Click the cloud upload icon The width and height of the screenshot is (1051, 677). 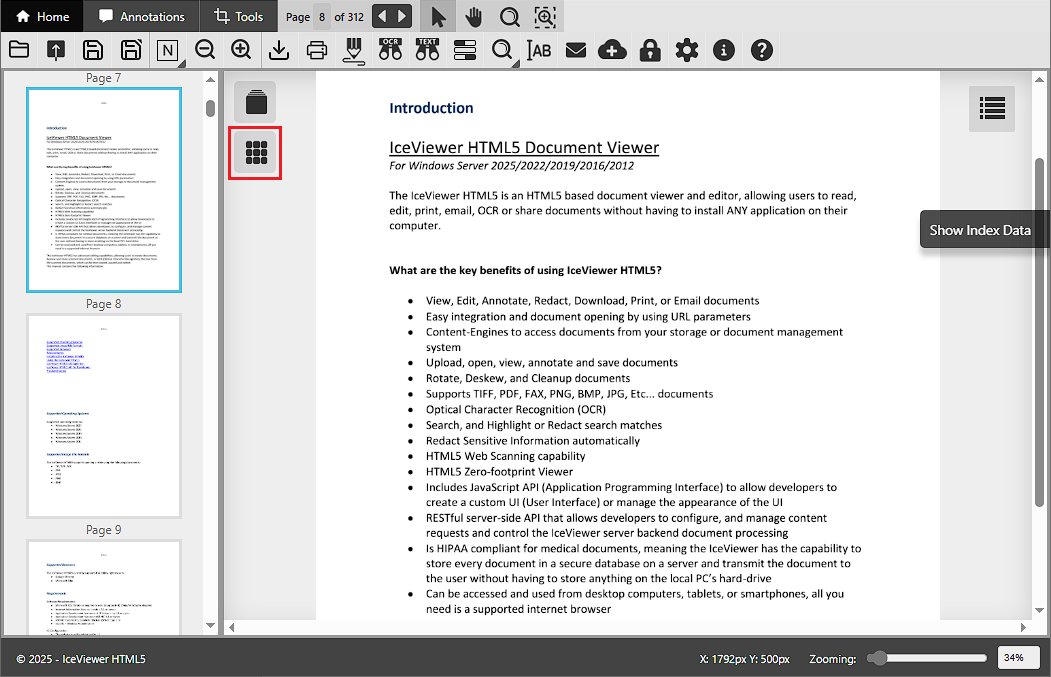coord(612,50)
